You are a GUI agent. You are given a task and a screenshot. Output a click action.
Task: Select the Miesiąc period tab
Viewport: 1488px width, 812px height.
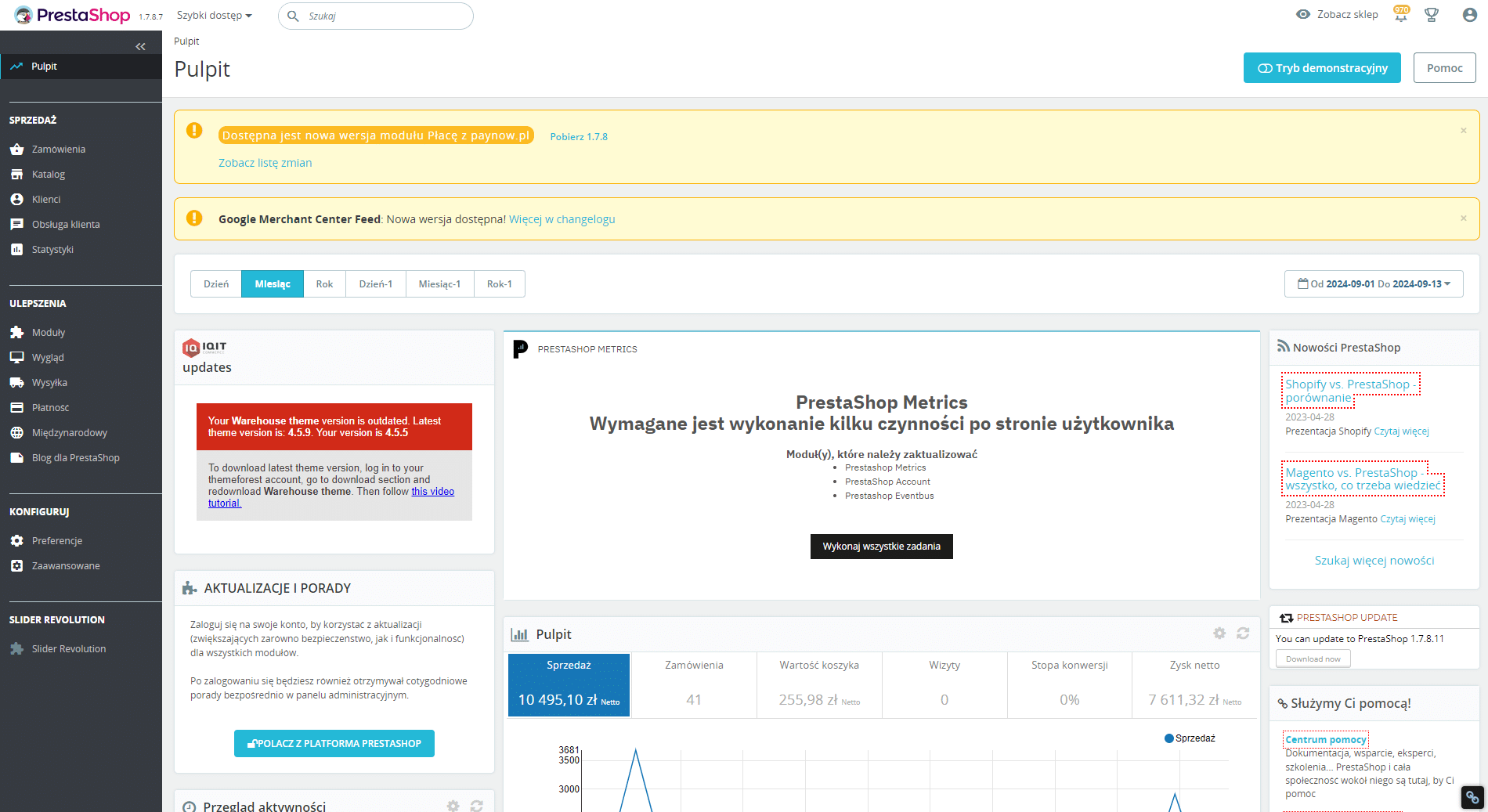[273, 284]
